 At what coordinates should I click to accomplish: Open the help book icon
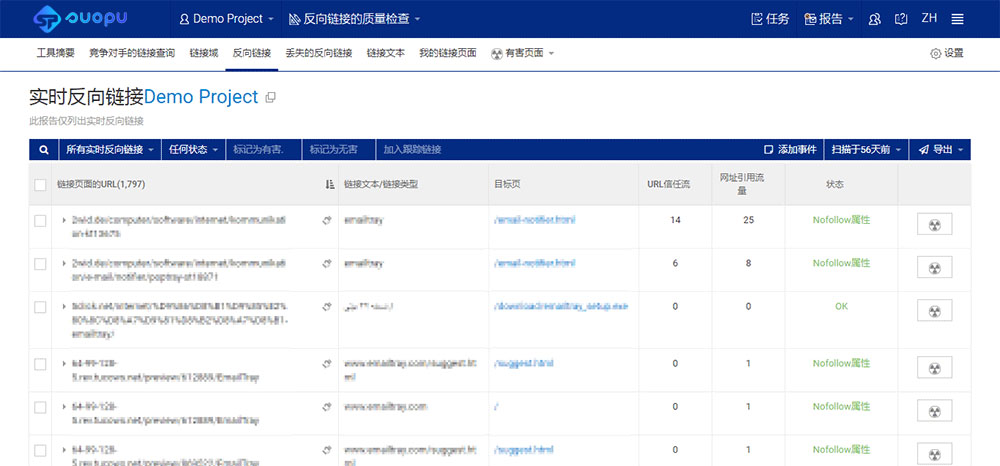click(x=901, y=19)
